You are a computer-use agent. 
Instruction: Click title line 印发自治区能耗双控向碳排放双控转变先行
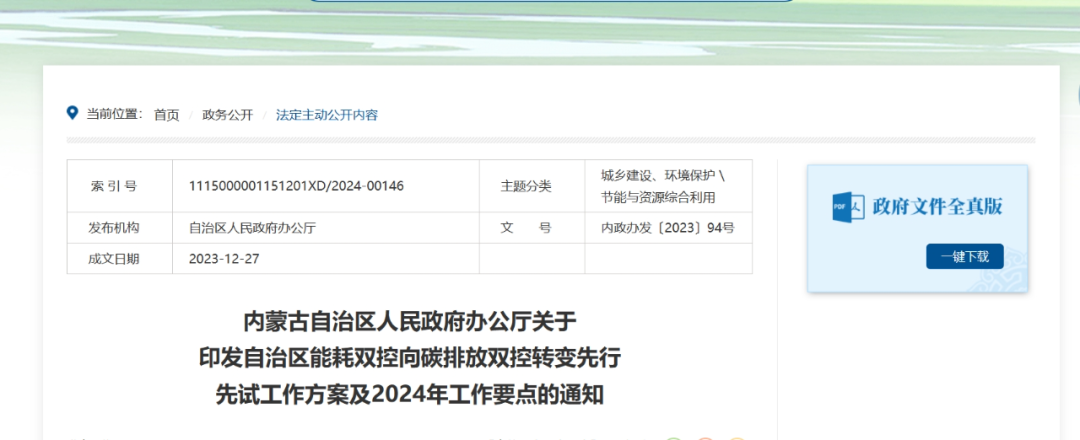coord(409,358)
